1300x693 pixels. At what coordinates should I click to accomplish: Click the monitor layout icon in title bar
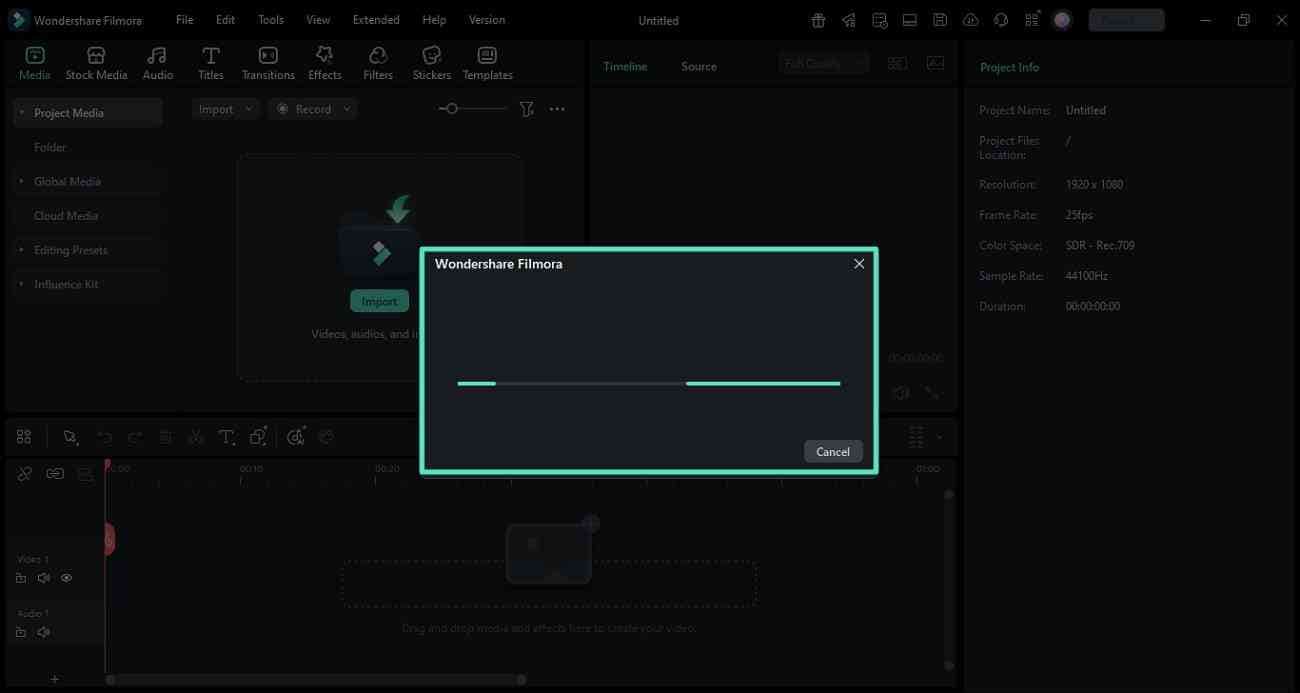coord(909,20)
